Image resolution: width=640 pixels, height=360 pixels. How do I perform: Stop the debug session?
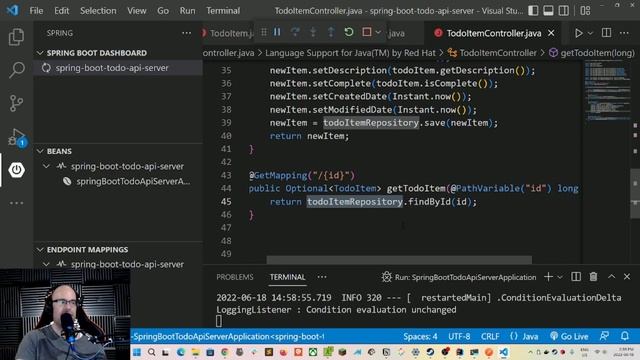tap(367, 32)
